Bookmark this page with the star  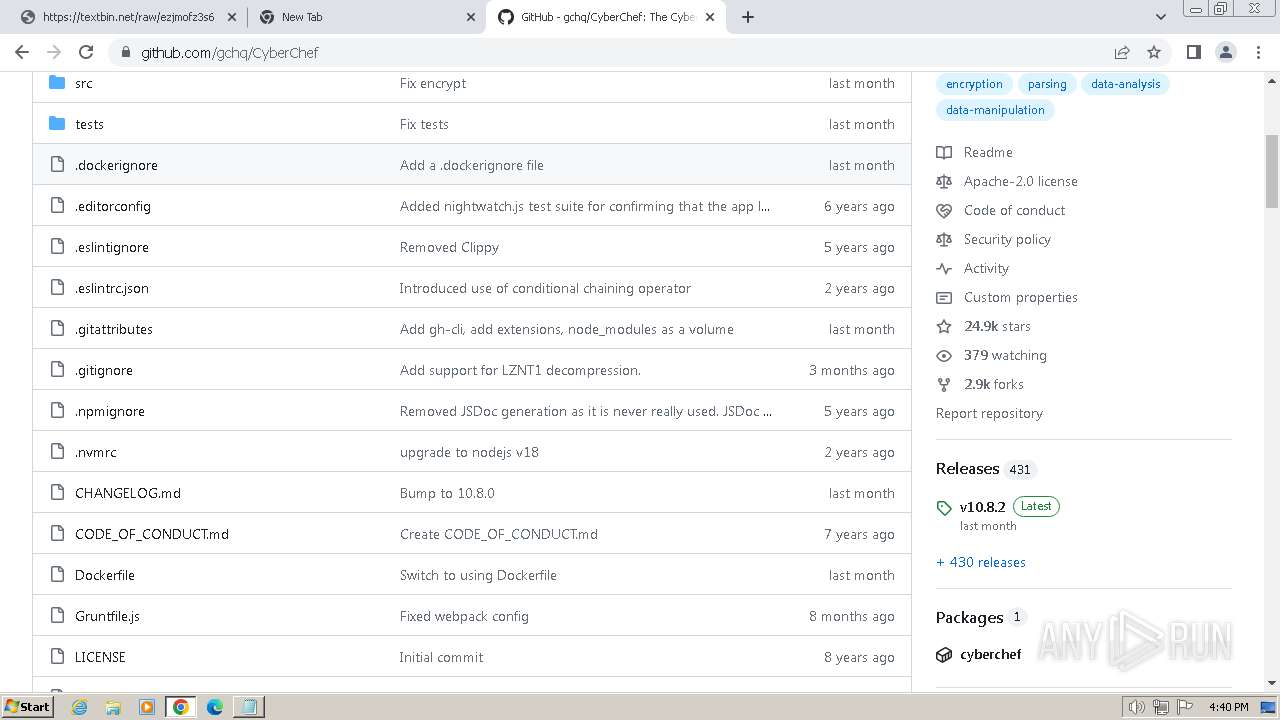(1154, 52)
